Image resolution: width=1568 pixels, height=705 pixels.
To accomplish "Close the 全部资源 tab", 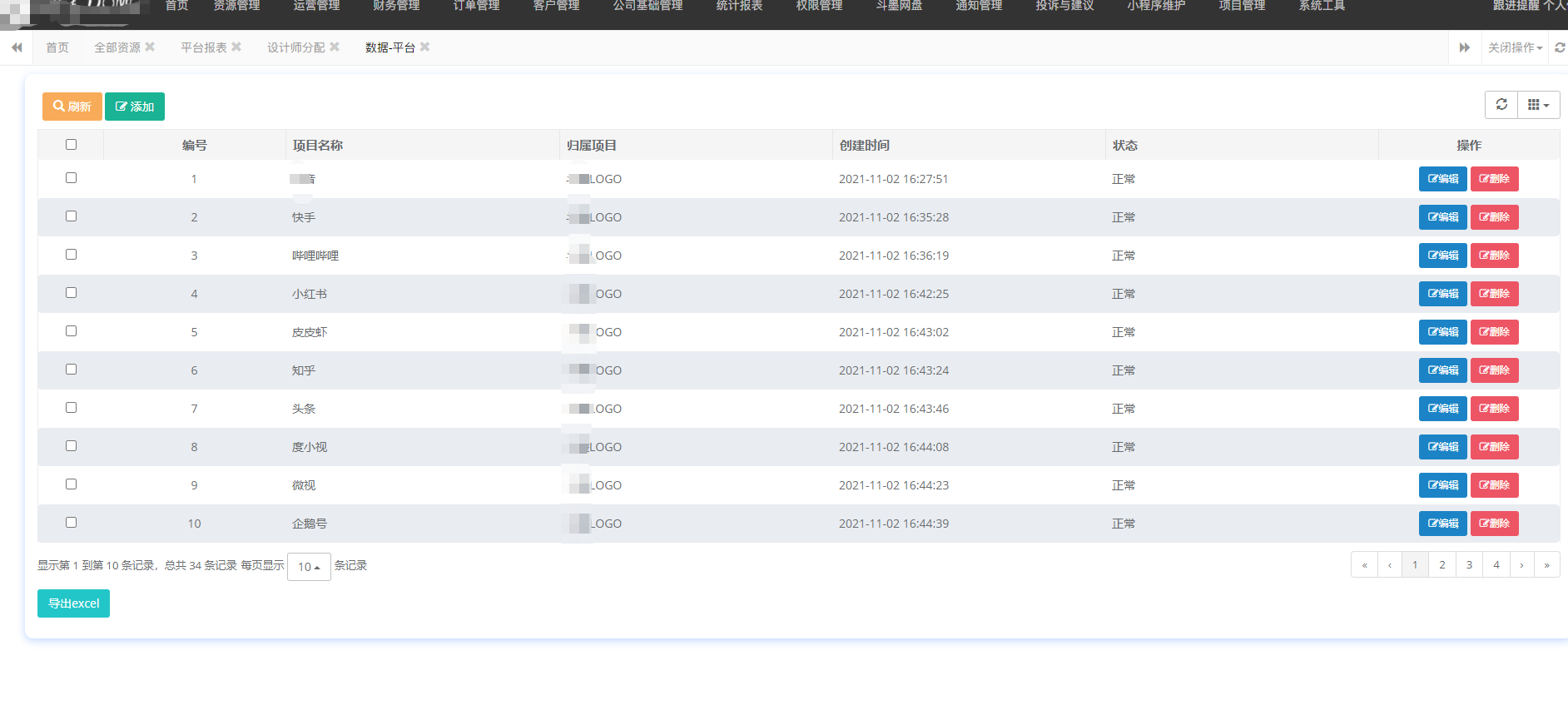I will (150, 47).
